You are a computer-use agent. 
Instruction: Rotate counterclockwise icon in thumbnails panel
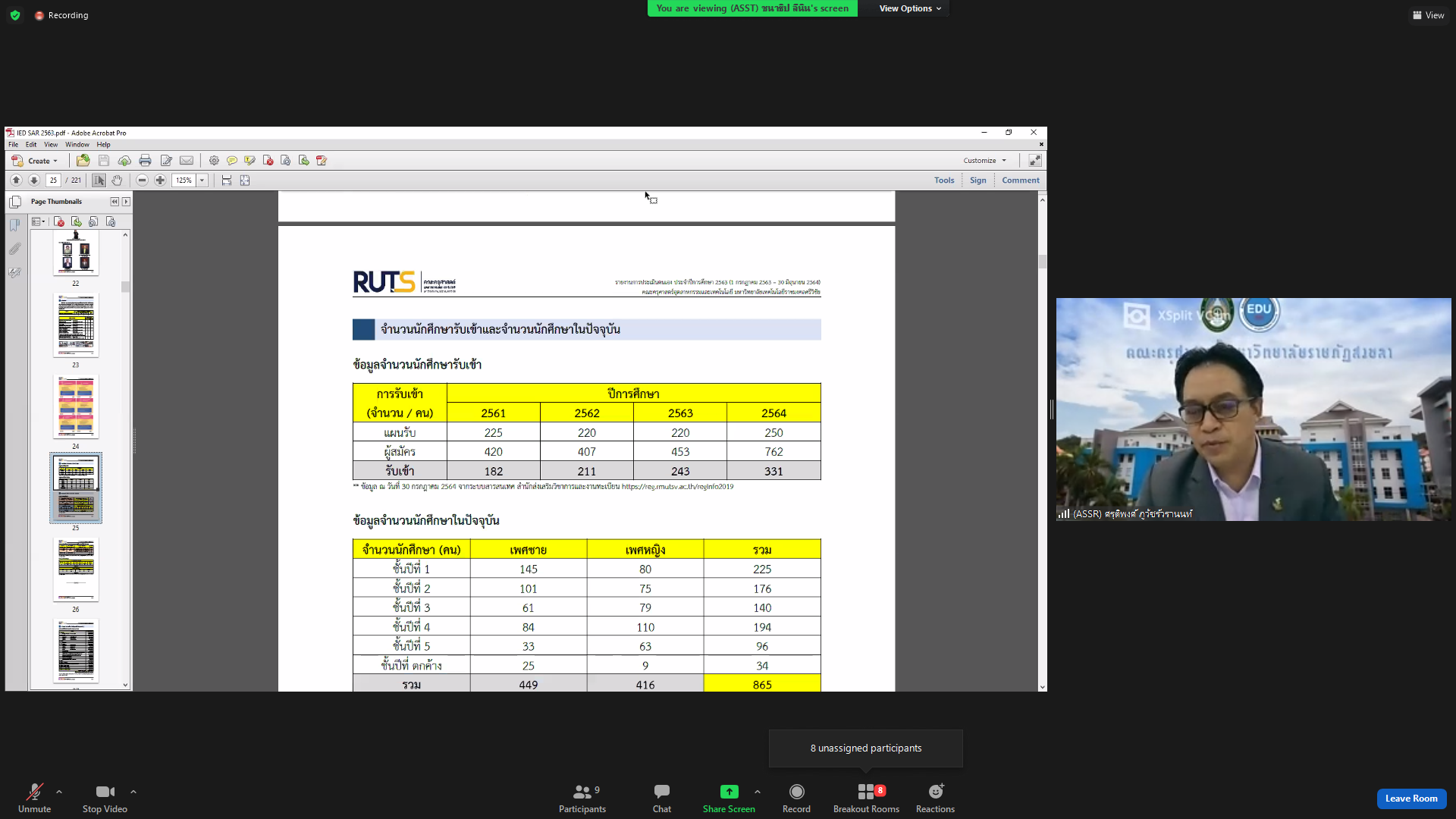(x=93, y=222)
